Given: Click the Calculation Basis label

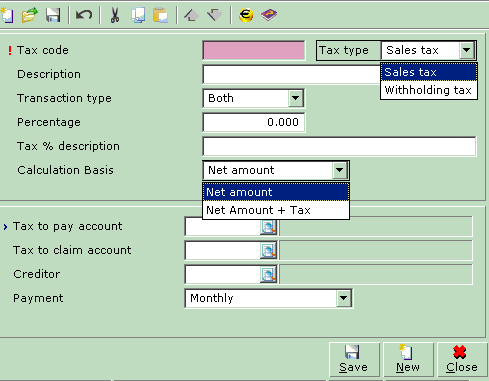Looking at the screenshot, I should 65,170.
